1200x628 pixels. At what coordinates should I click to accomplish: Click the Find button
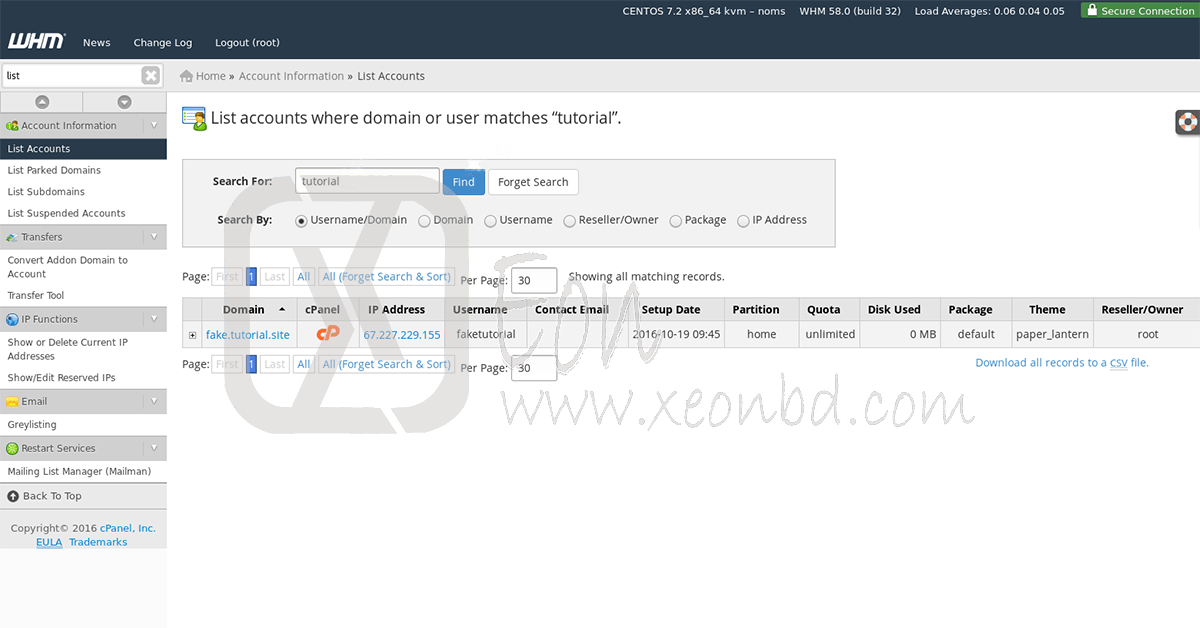[x=463, y=182]
